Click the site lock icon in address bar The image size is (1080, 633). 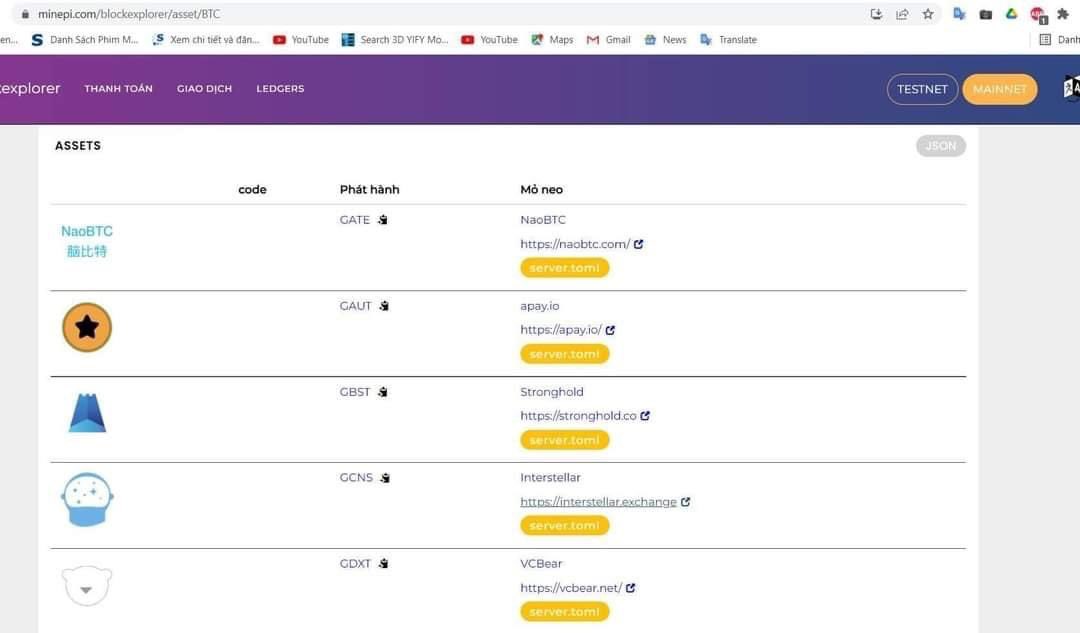tap(25, 14)
